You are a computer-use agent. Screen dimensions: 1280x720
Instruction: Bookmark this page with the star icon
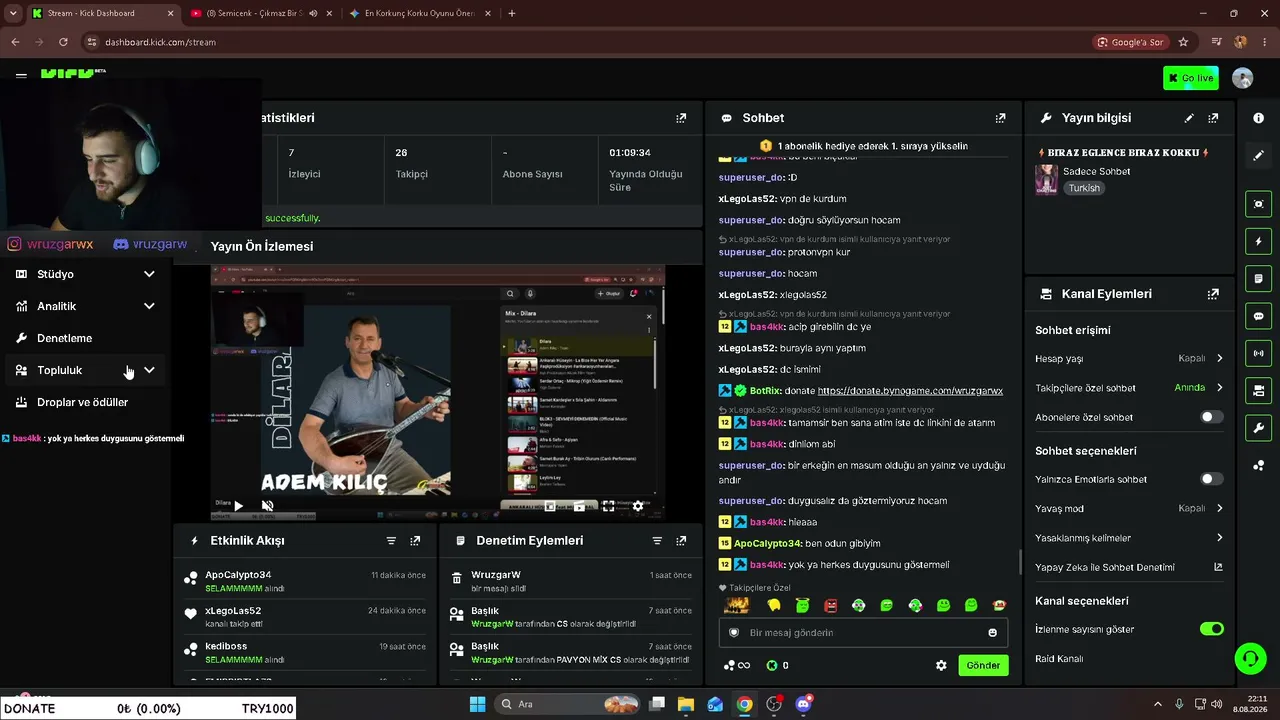click(1183, 42)
